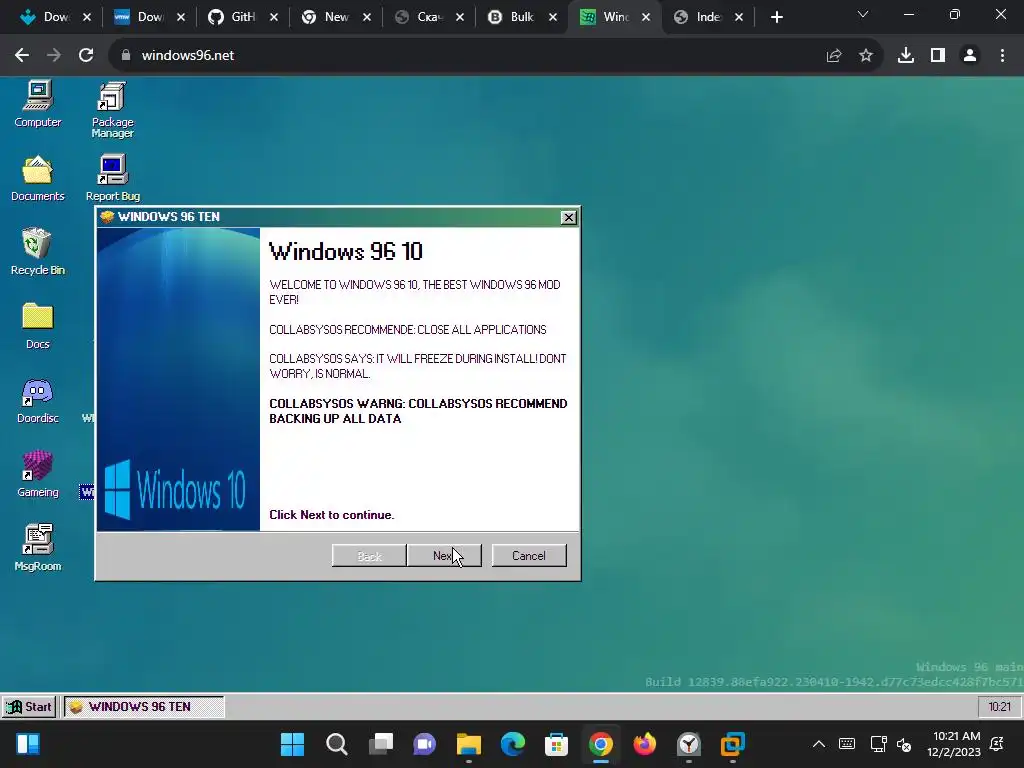Screen dimensions: 1024x768
Task: Toggle the Chrome side panel
Action: tap(938, 56)
